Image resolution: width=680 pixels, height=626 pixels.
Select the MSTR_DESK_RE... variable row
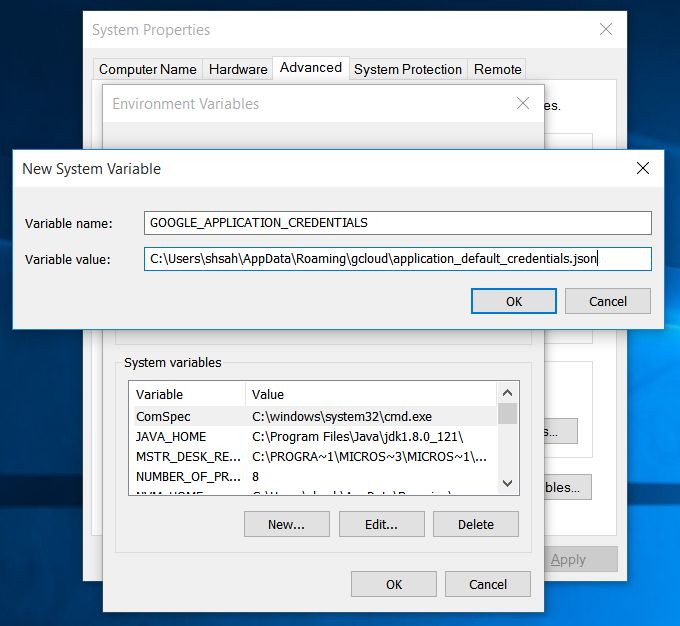click(315, 456)
